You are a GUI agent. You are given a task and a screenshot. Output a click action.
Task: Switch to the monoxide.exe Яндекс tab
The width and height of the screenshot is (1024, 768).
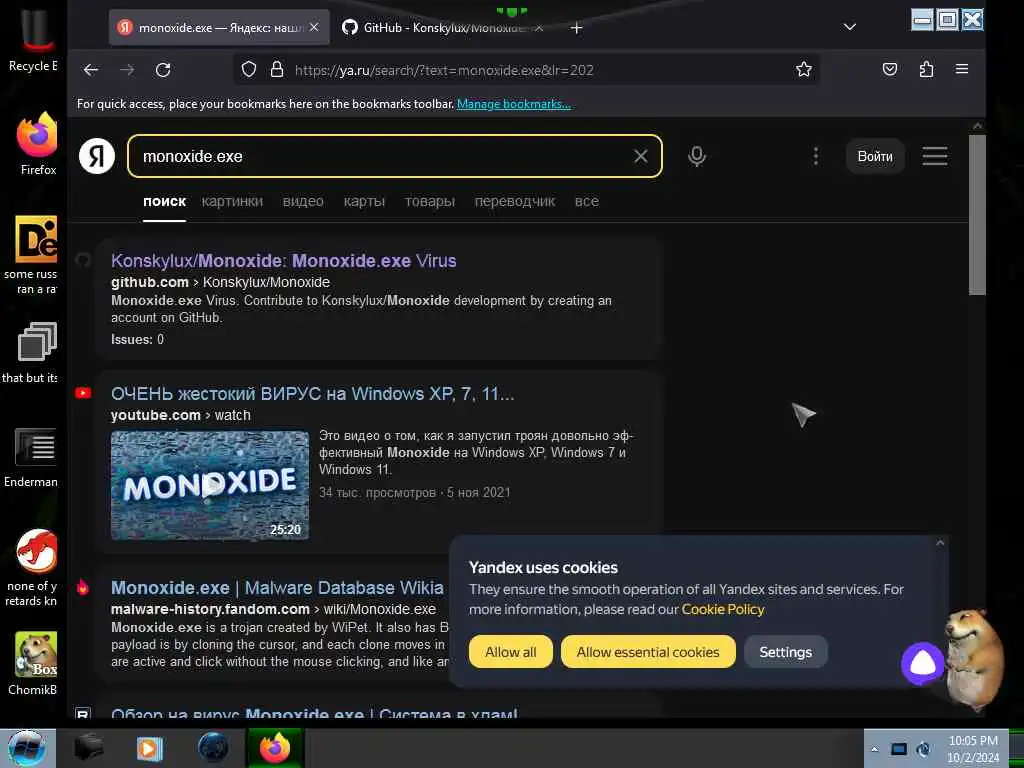(219, 27)
